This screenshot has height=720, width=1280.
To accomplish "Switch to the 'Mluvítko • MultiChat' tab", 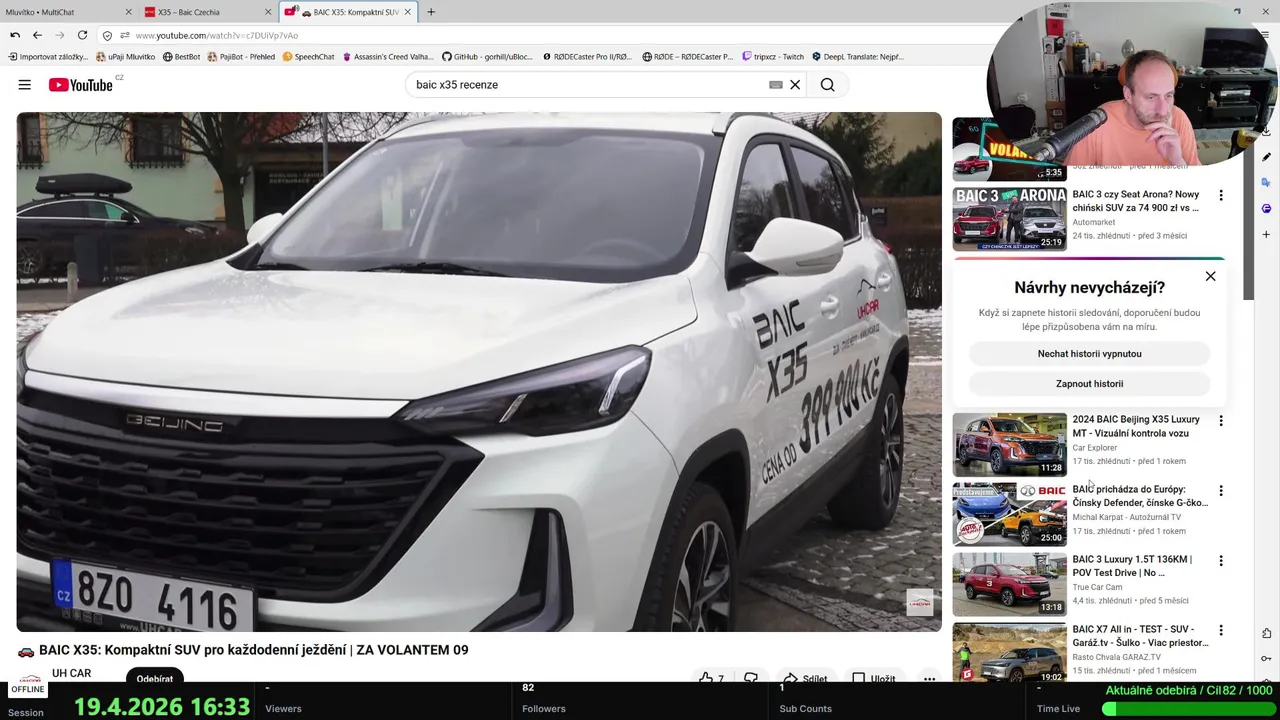I will [x=60, y=12].
